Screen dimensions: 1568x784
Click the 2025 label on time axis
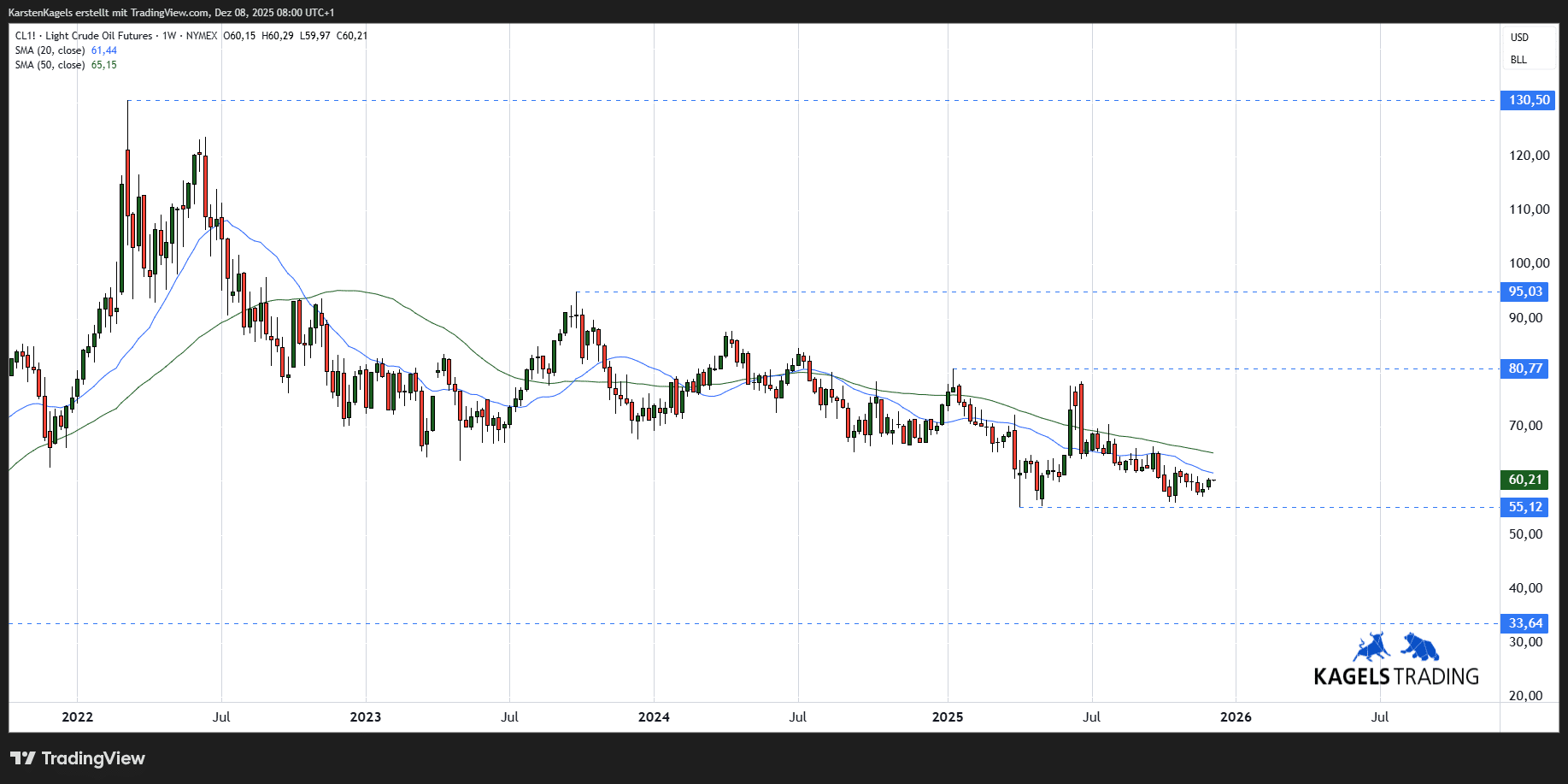(x=948, y=716)
